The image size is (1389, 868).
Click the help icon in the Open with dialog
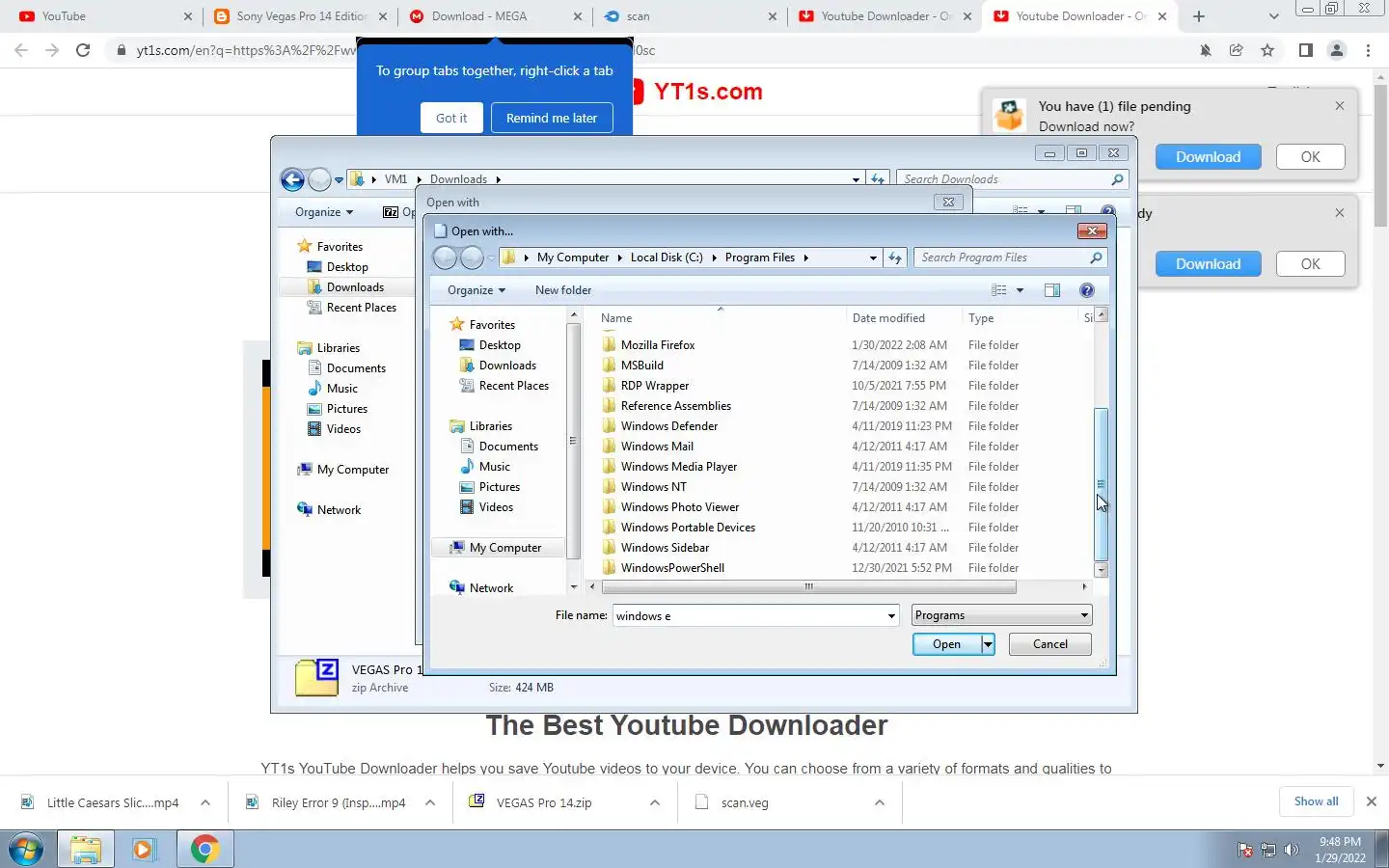1087,290
